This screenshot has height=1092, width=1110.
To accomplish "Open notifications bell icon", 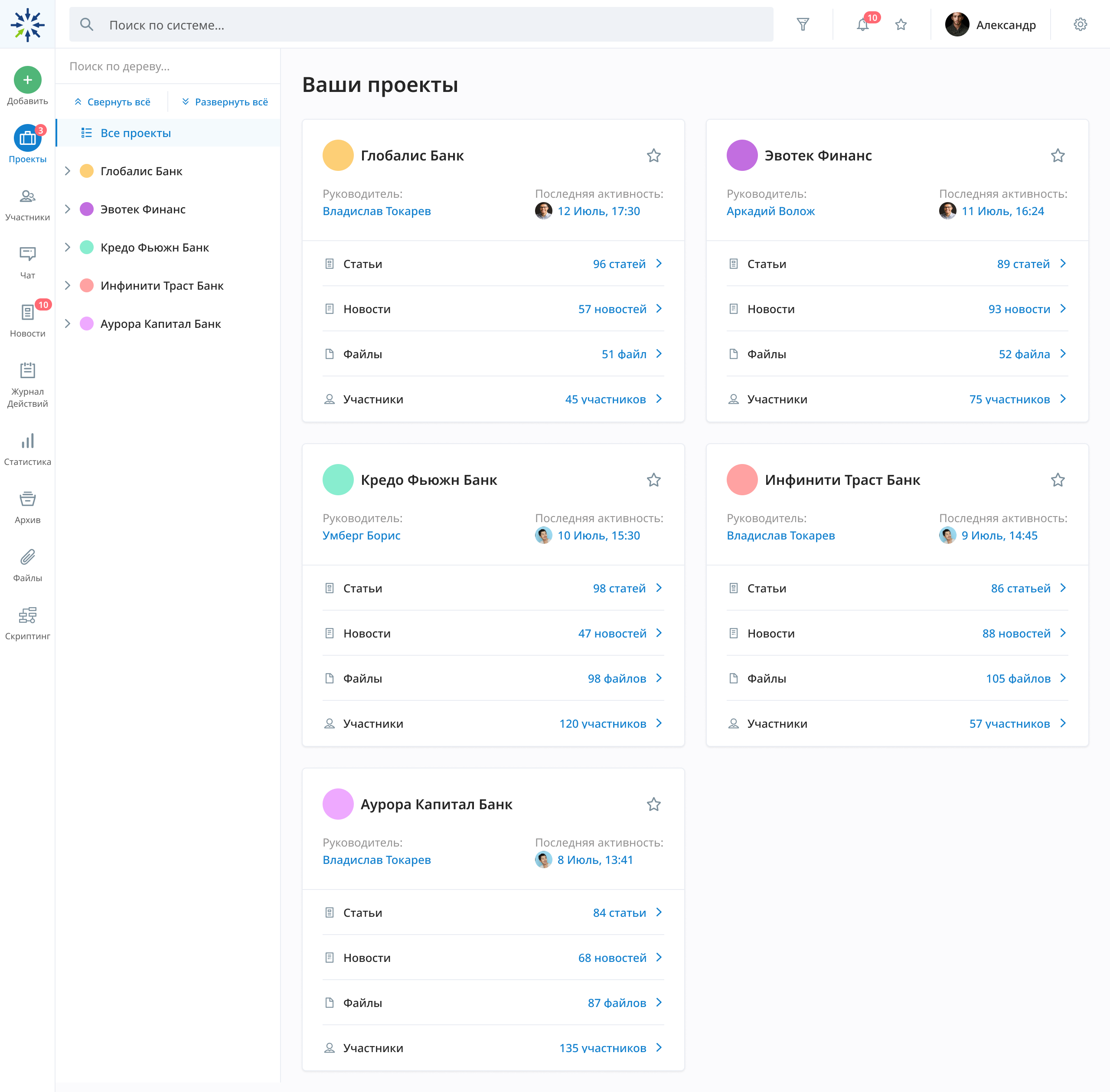I will click(862, 25).
